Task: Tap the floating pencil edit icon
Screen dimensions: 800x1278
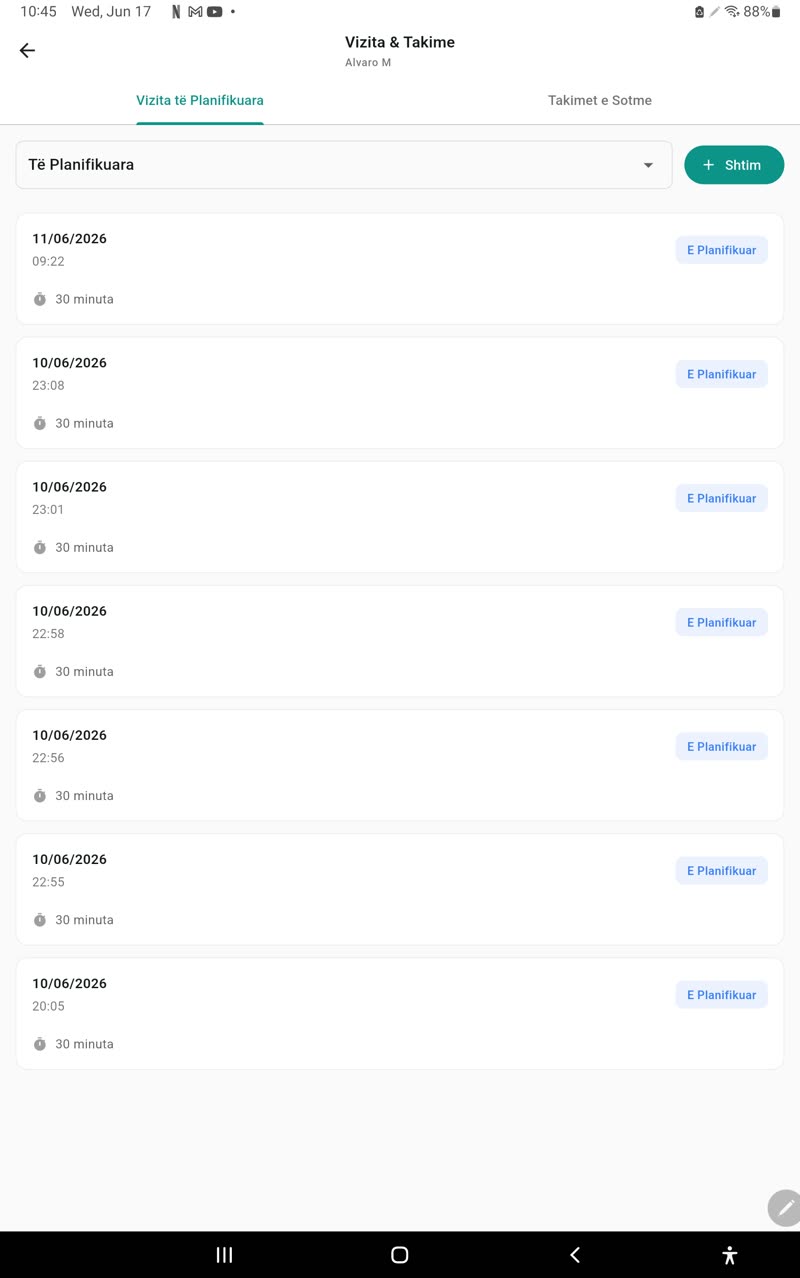Action: pos(785,1207)
